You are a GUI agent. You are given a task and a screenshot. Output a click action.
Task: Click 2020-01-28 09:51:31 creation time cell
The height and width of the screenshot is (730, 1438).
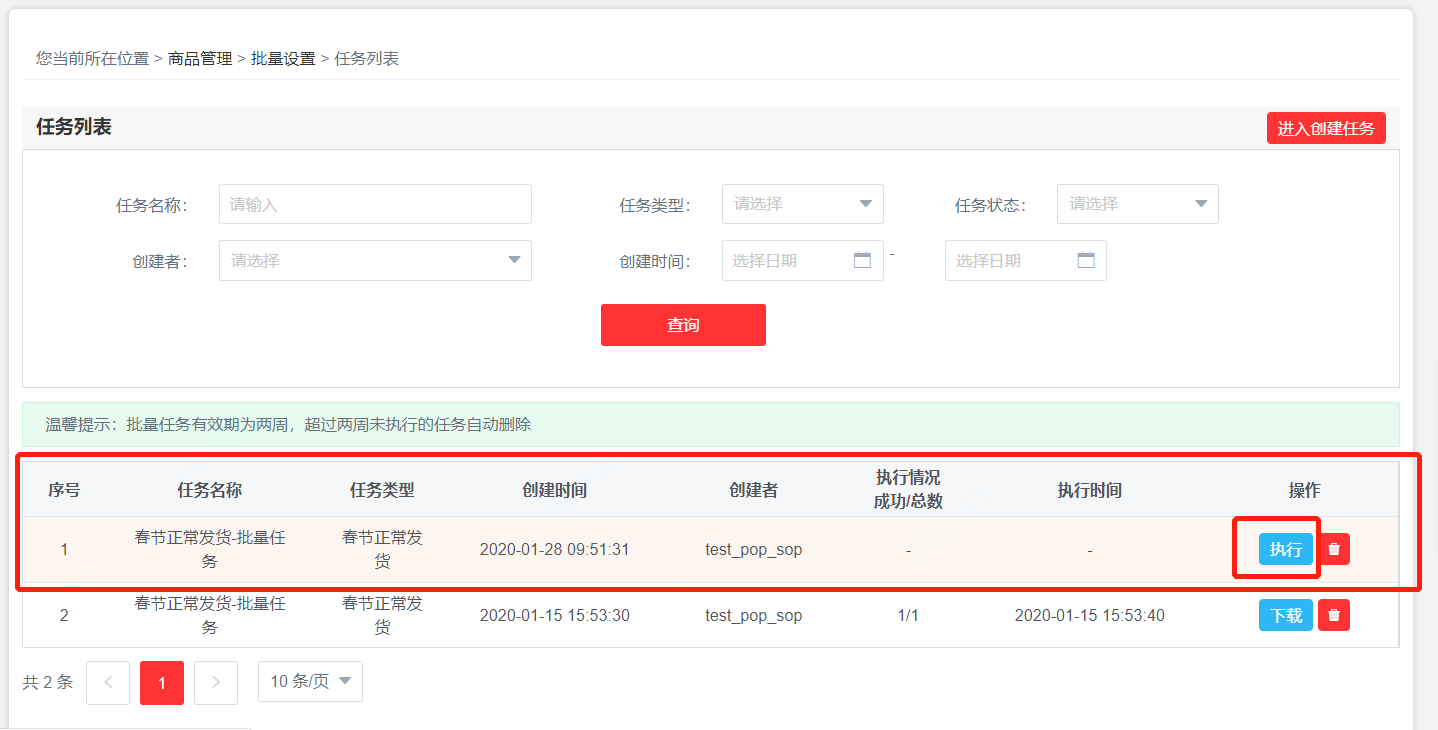pos(555,549)
